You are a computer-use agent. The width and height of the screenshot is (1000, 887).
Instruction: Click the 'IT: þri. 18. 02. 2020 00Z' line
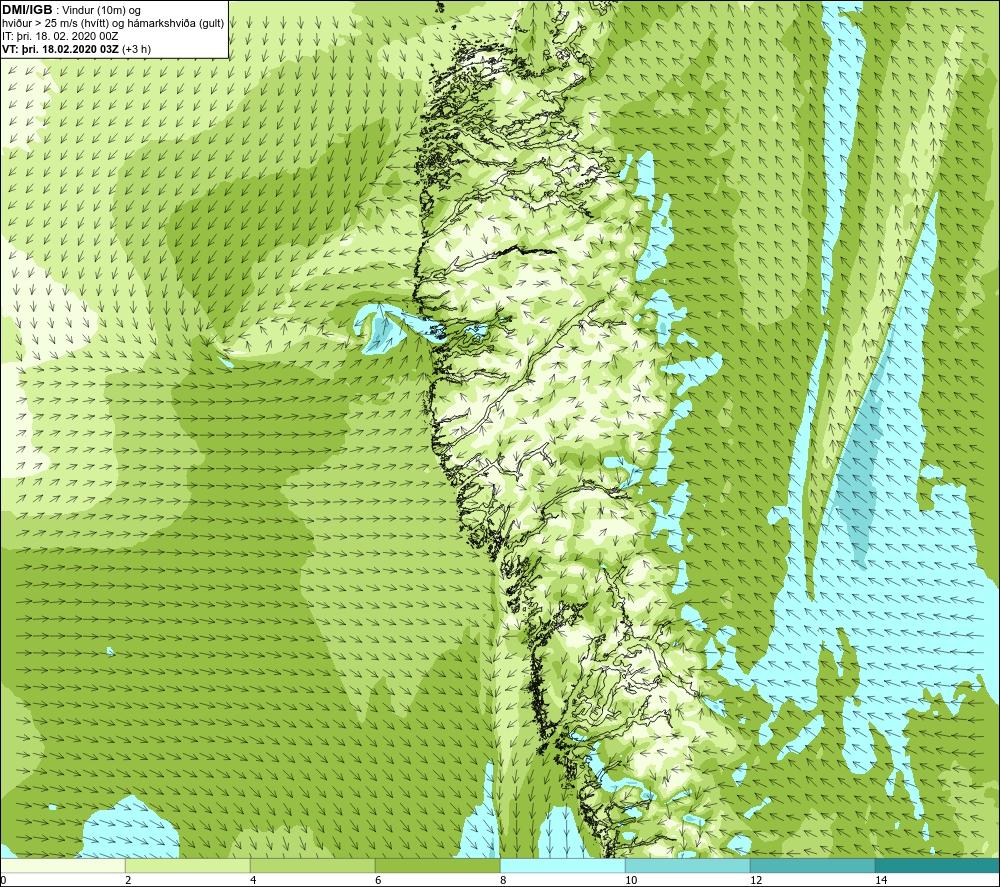click(60, 36)
